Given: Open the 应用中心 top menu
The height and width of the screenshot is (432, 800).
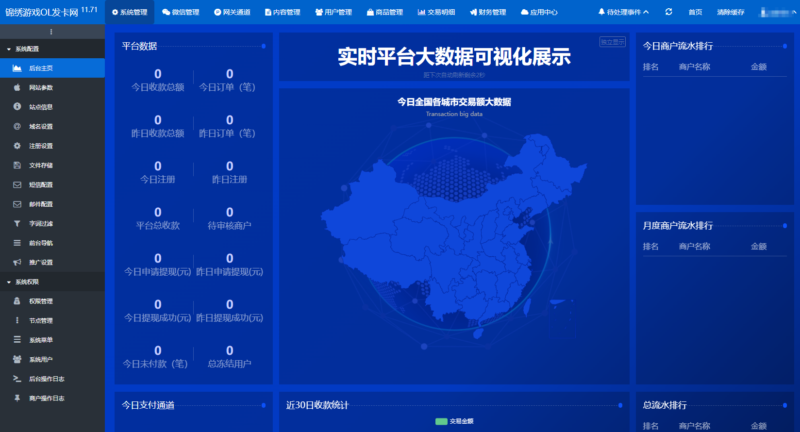Looking at the screenshot, I should pyautogui.click(x=539, y=12).
